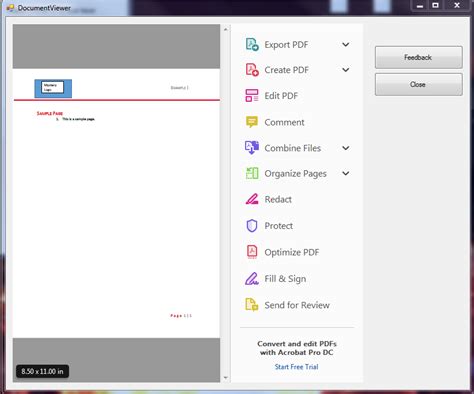Choose the Fill & Sign label
The image size is (474, 394).
click(285, 279)
